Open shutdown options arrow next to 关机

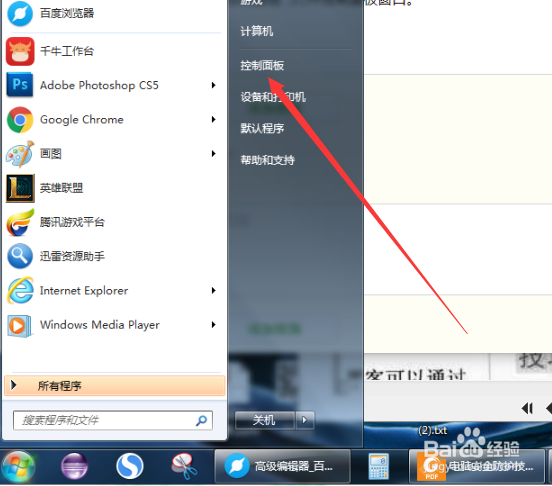coord(305,420)
